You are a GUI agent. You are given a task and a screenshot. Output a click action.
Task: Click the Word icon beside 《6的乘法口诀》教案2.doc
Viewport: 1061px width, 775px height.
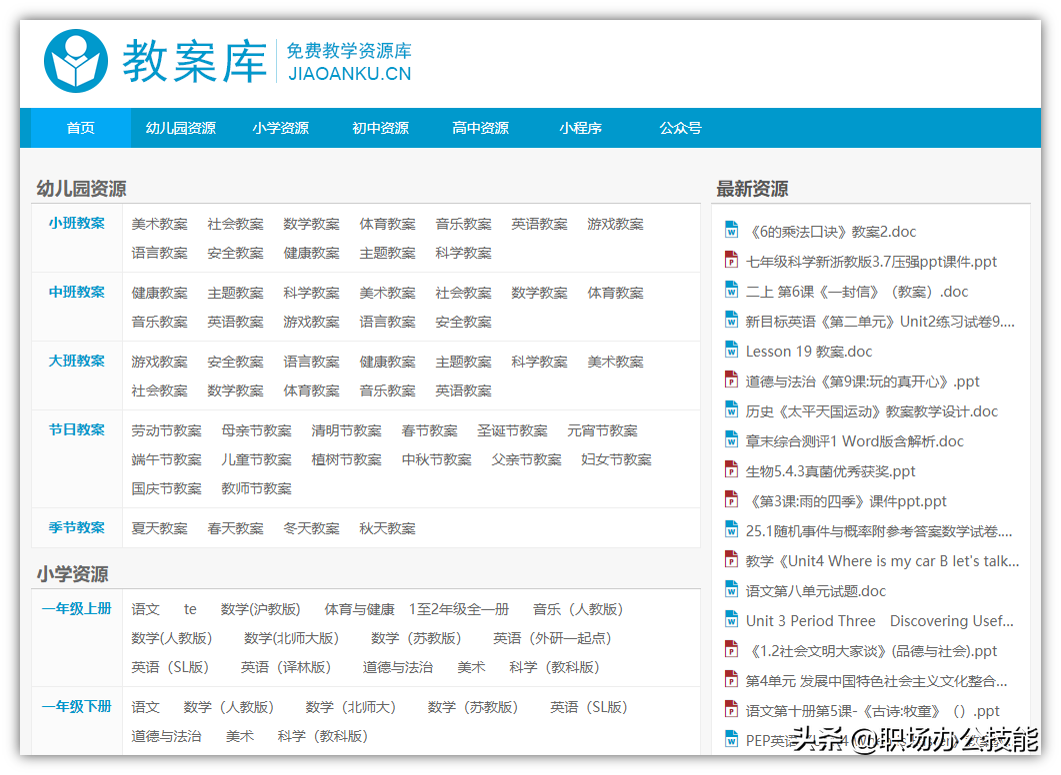tap(733, 231)
